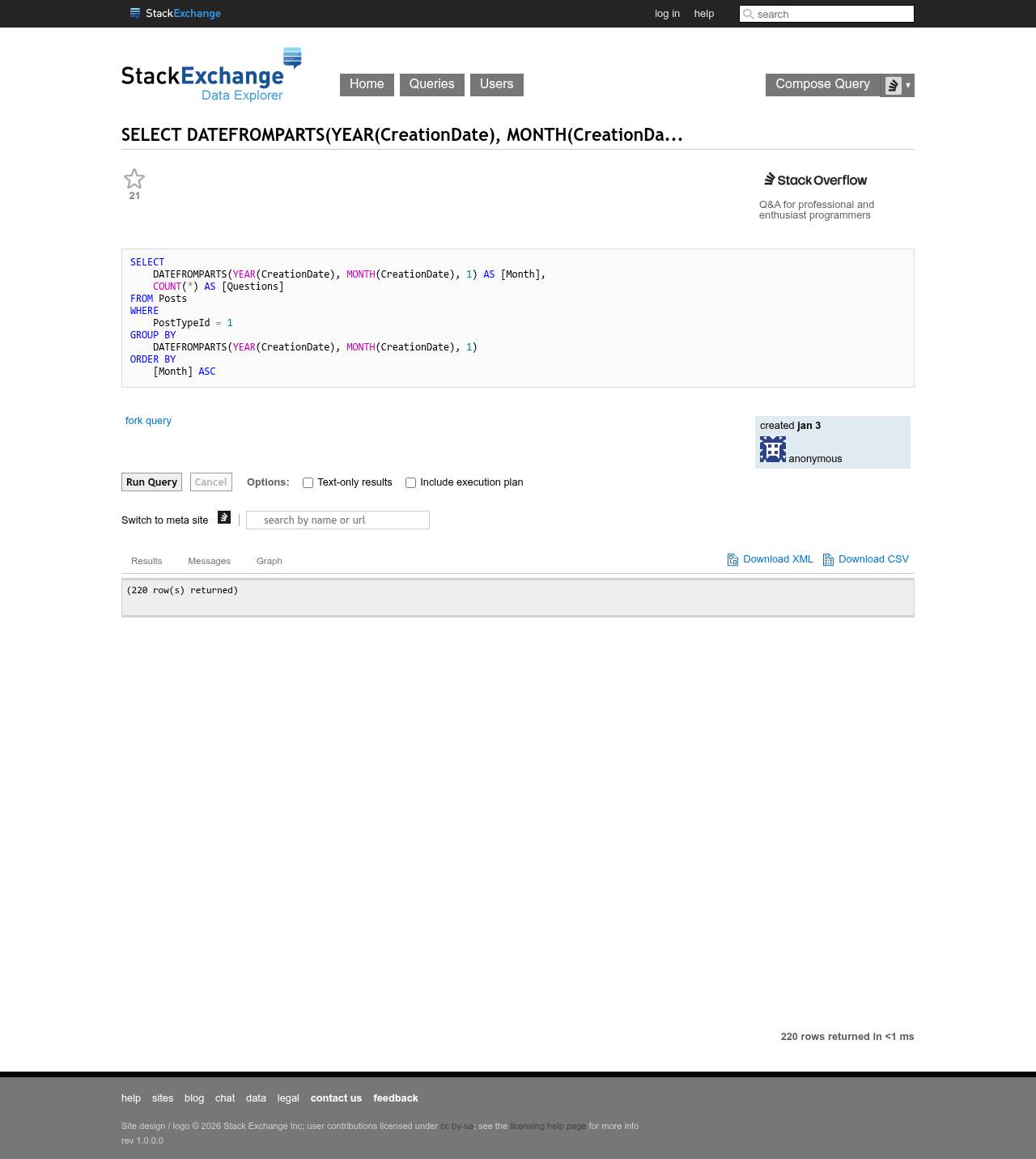Screen dimensions: 1036x1159
Task: Click the Compose Query button
Action: pos(822,85)
